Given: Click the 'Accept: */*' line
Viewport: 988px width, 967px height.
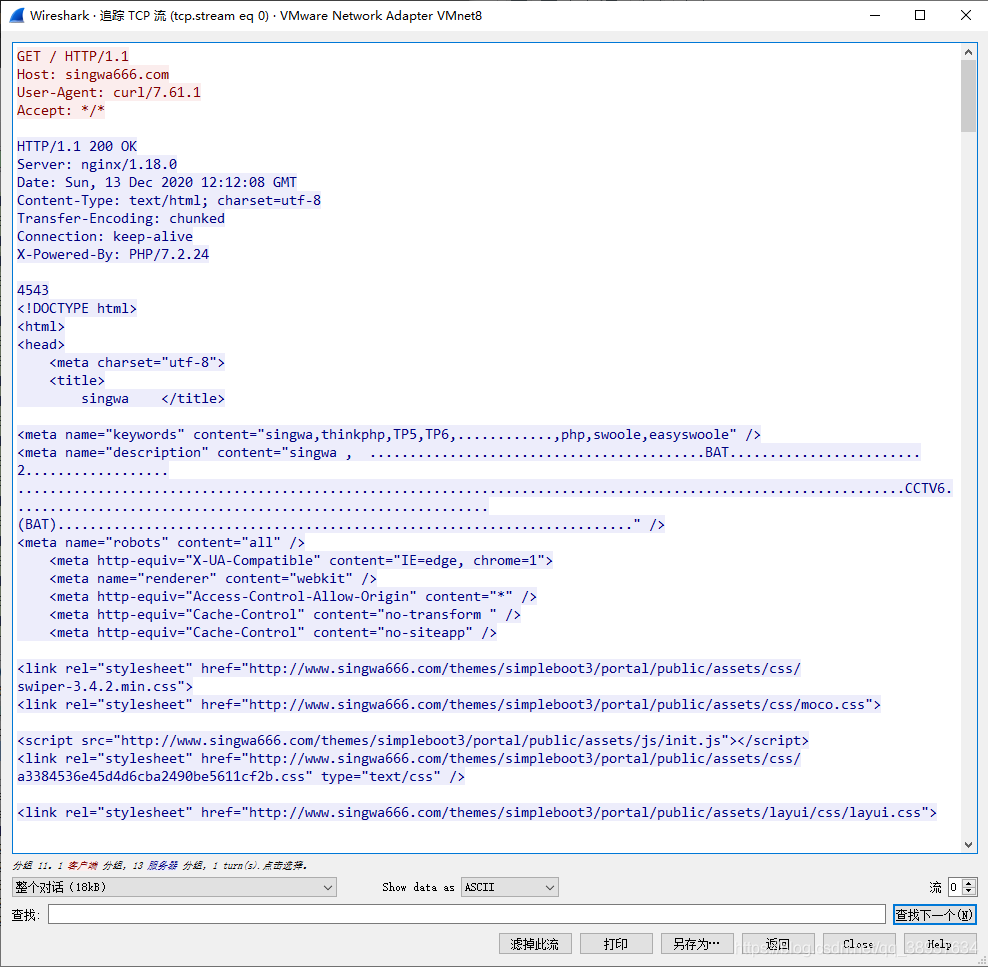Looking at the screenshot, I should (61, 111).
